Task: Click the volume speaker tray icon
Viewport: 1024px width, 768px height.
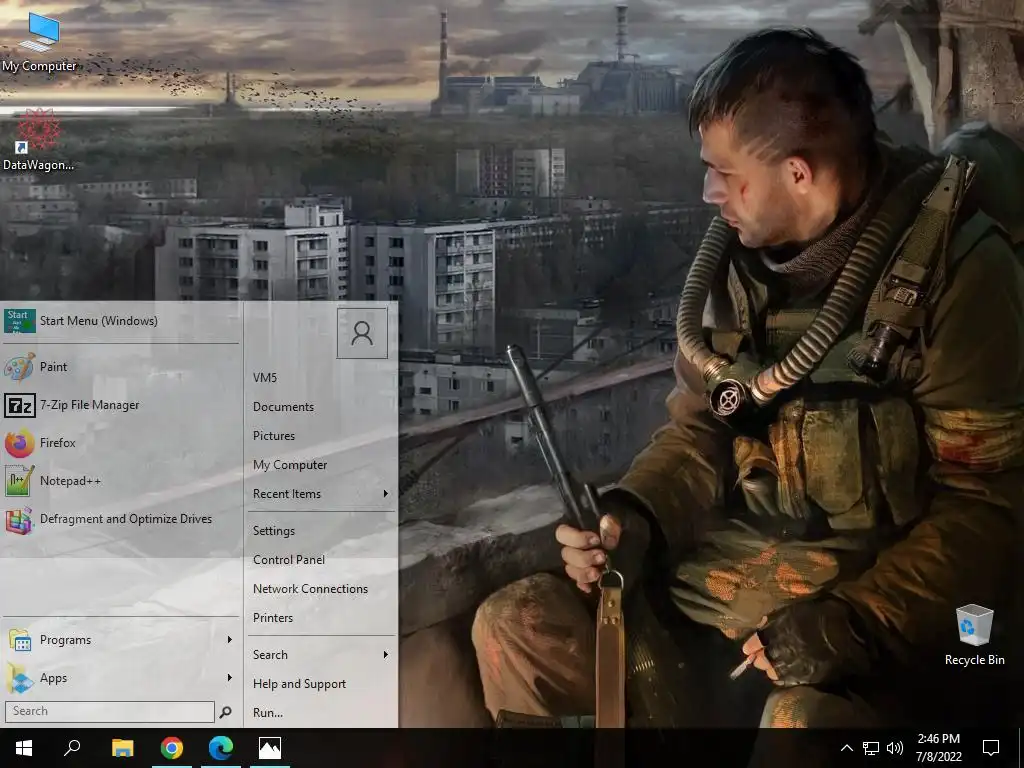Action: (x=895, y=748)
